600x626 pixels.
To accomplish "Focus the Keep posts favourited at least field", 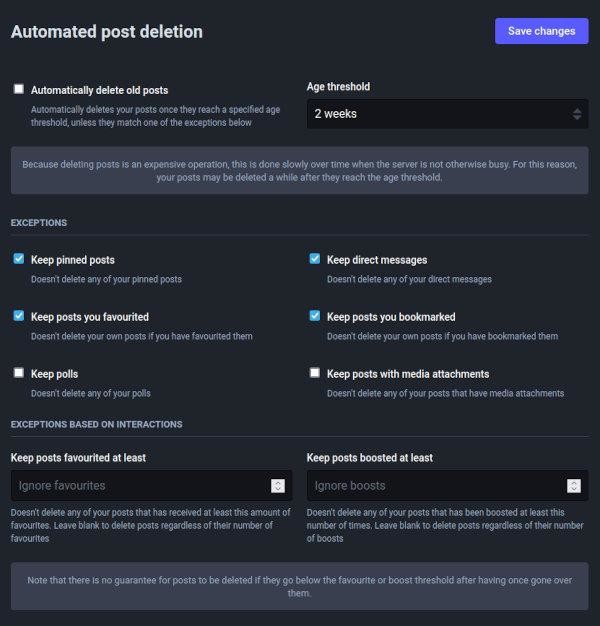I will [x=140, y=486].
